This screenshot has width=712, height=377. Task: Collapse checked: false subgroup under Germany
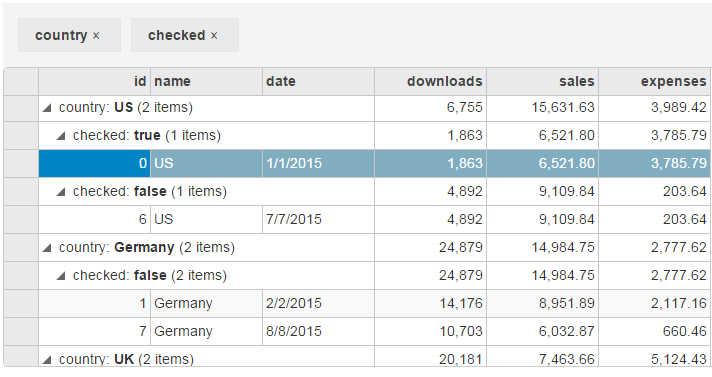coord(61,276)
